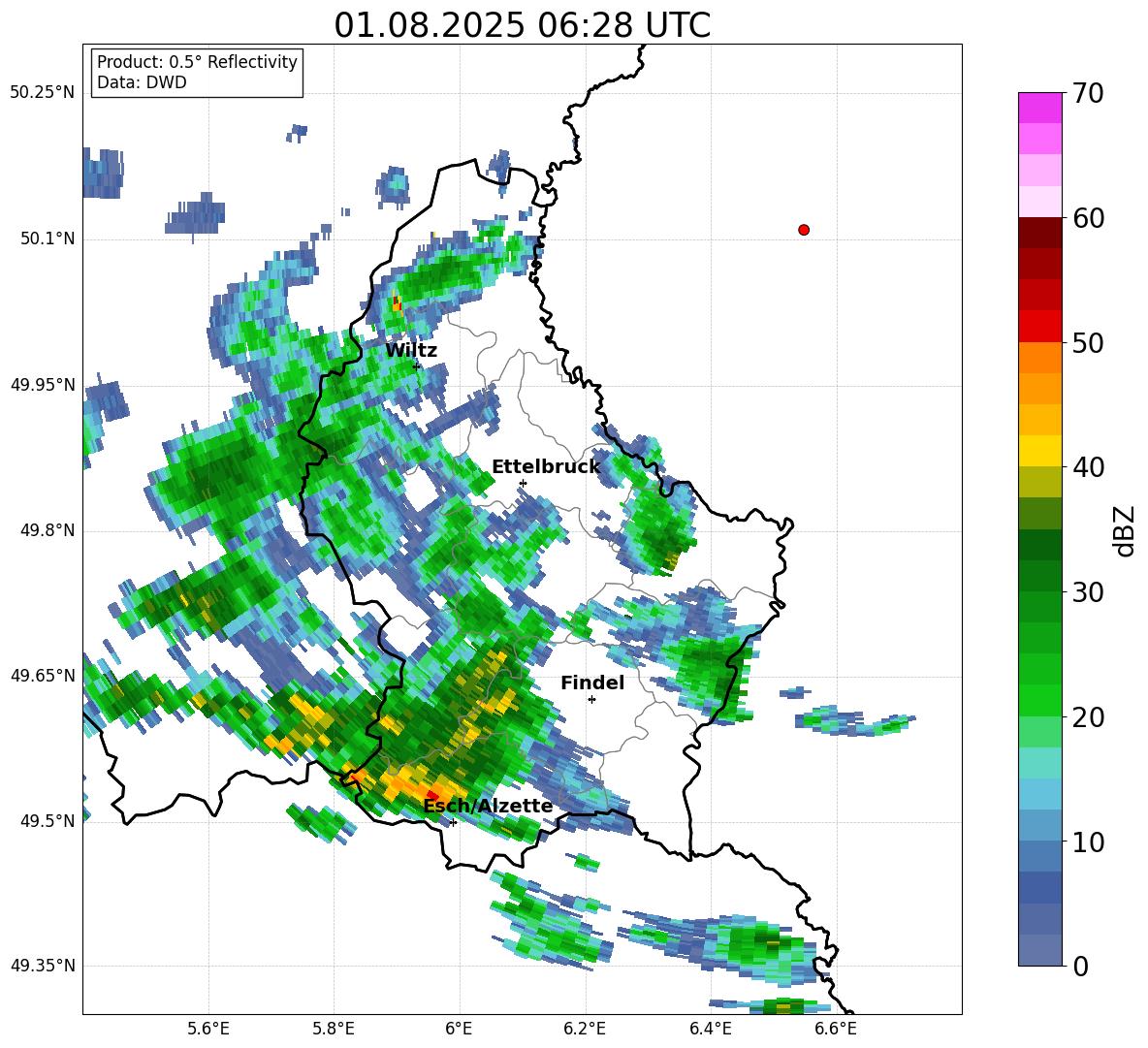Click the title 01.08.2025 06:28 UTC
This screenshot has width=1148, height=1048.
click(x=522, y=25)
